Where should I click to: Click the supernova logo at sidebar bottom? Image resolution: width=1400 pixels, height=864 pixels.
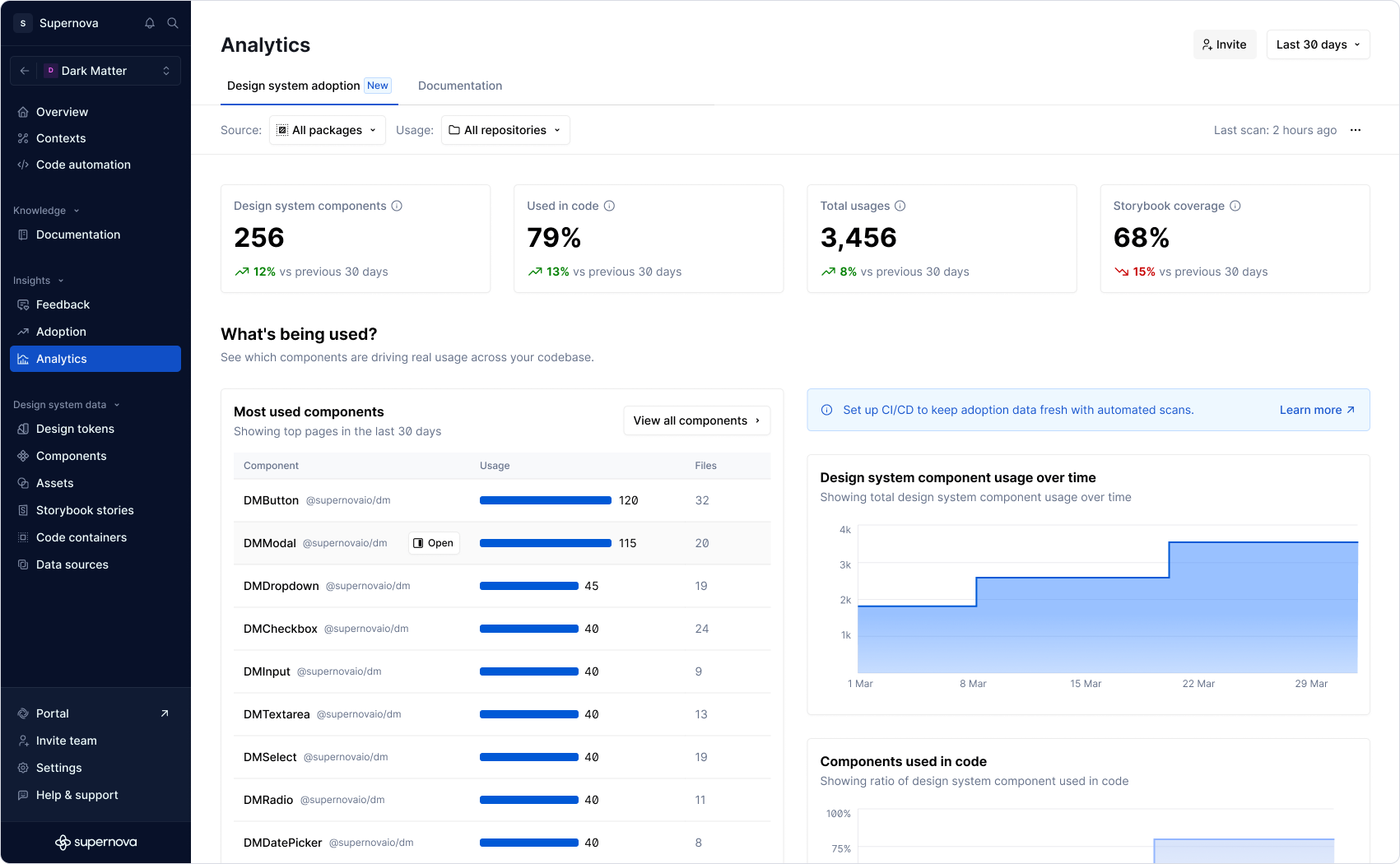(x=95, y=842)
